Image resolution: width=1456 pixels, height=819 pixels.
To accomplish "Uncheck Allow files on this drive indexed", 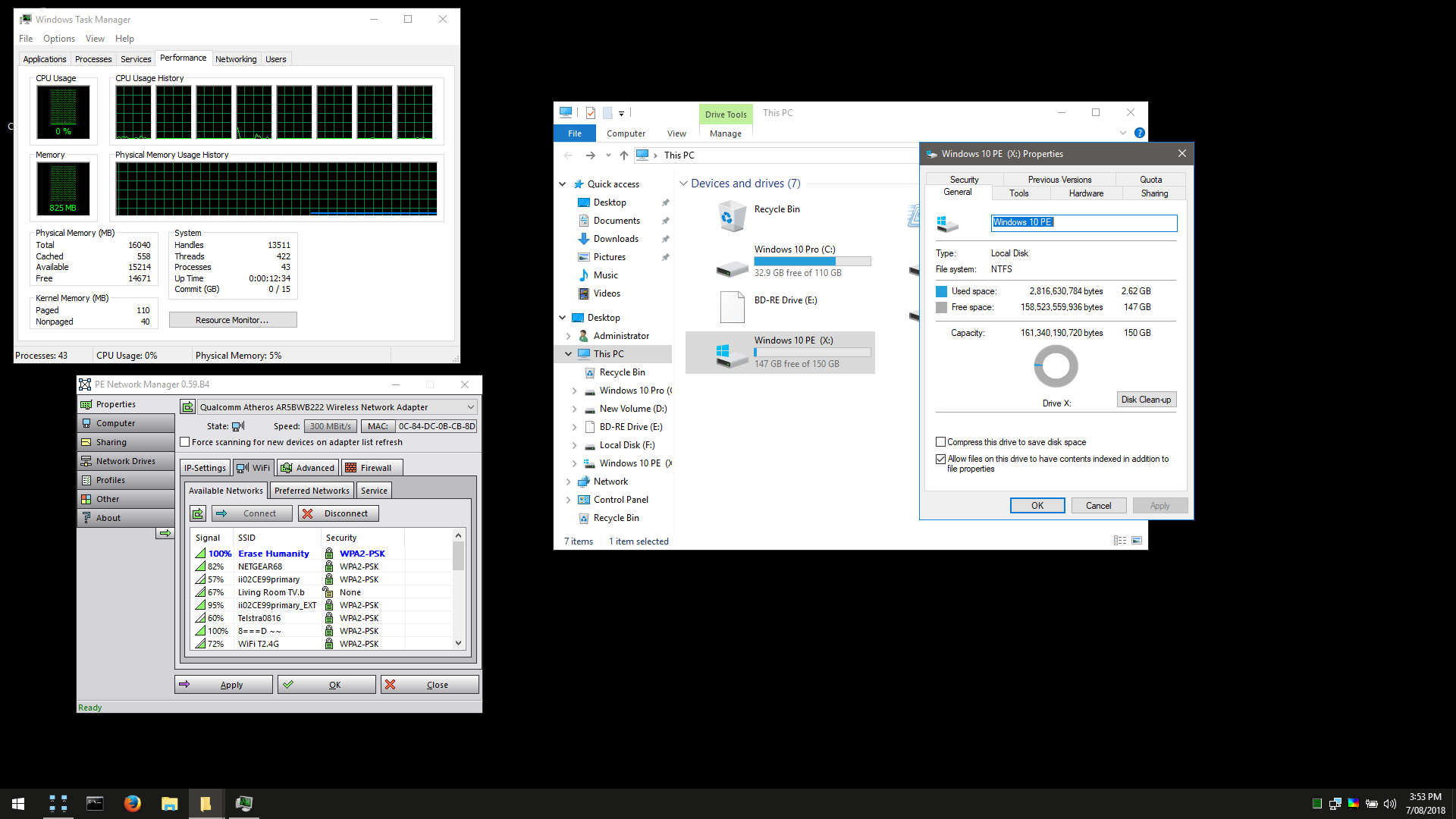I will (x=940, y=459).
